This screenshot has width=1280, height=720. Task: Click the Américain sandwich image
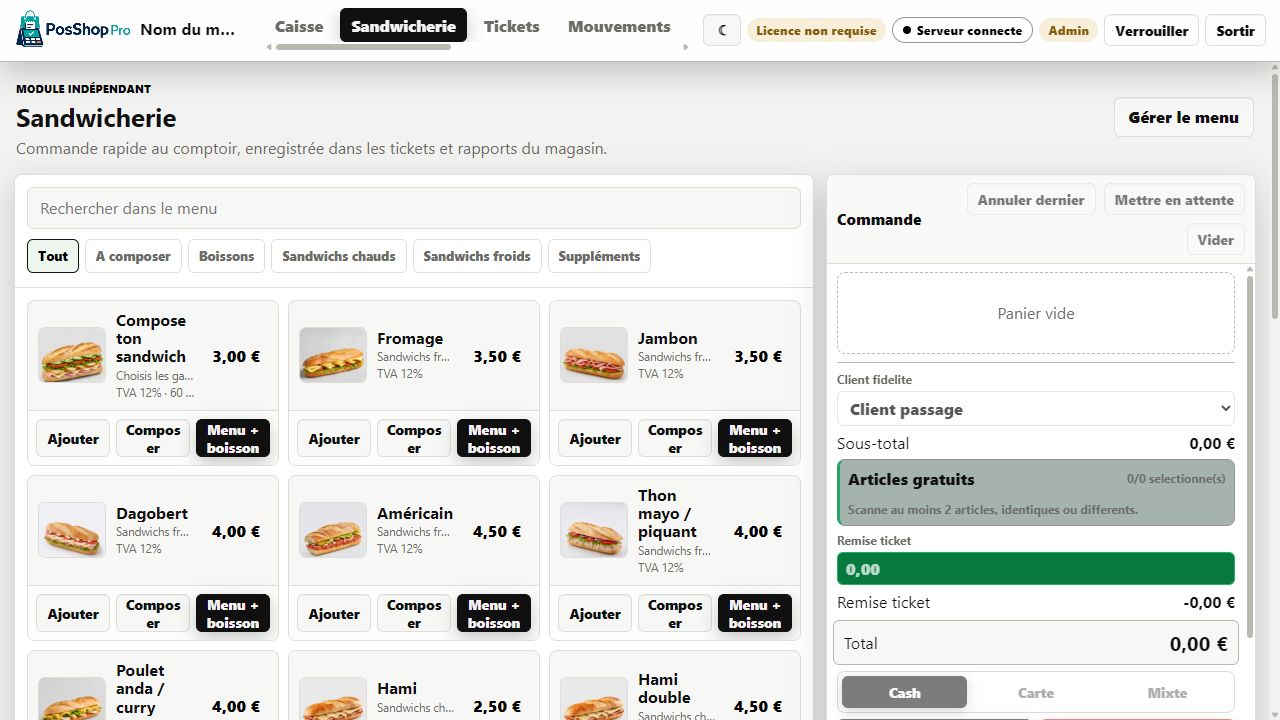pyautogui.click(x=333, y=530)
